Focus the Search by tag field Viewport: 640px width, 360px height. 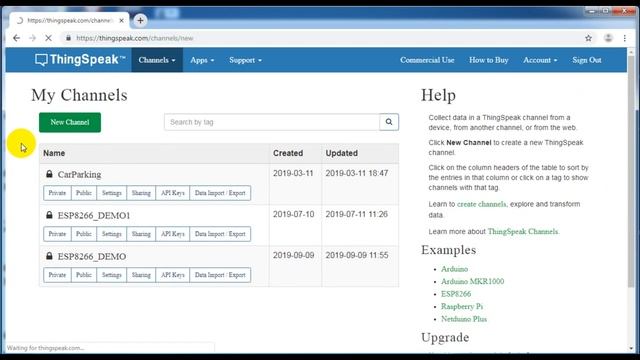click(272, 122)
